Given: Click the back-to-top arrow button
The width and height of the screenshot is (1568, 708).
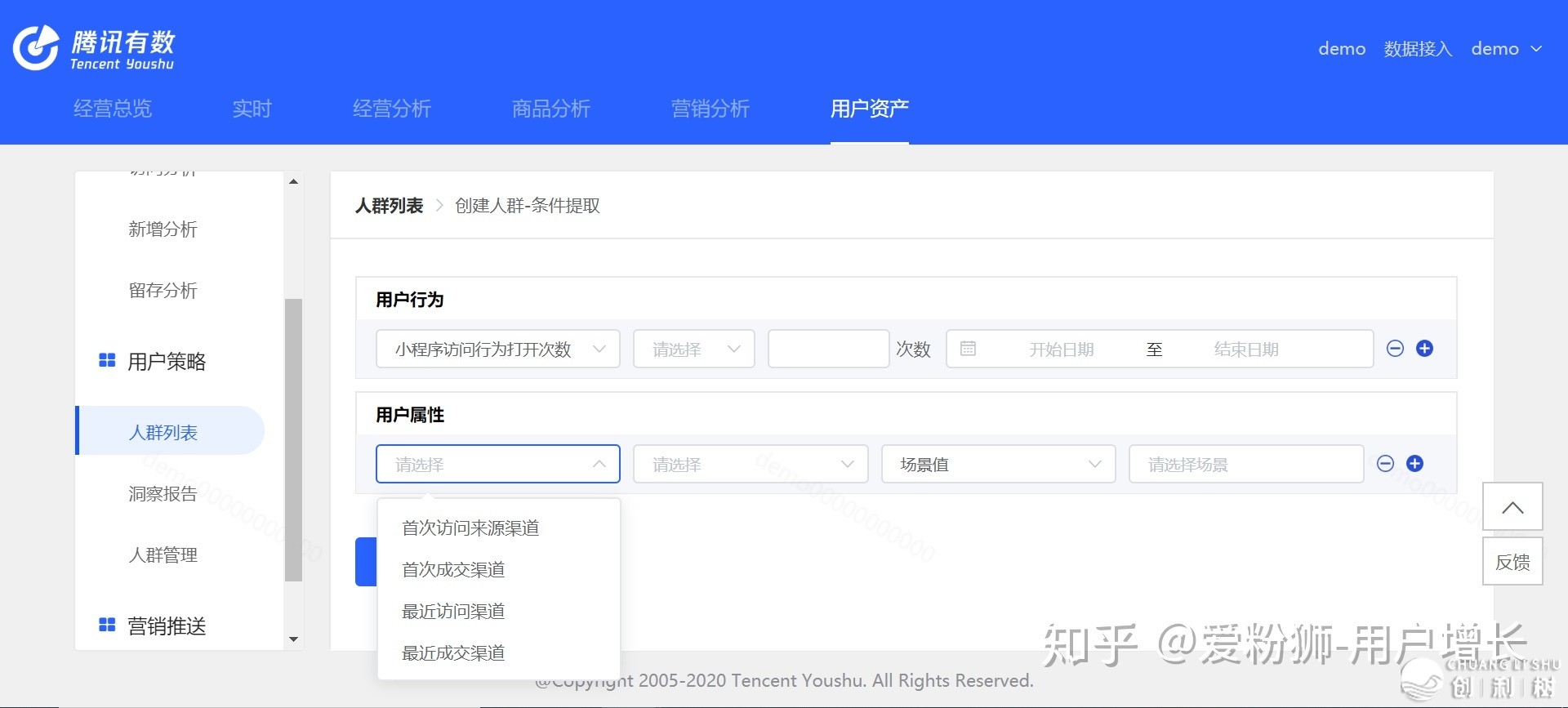Looking at the screenshot, I should click(x=1512, y=507).
